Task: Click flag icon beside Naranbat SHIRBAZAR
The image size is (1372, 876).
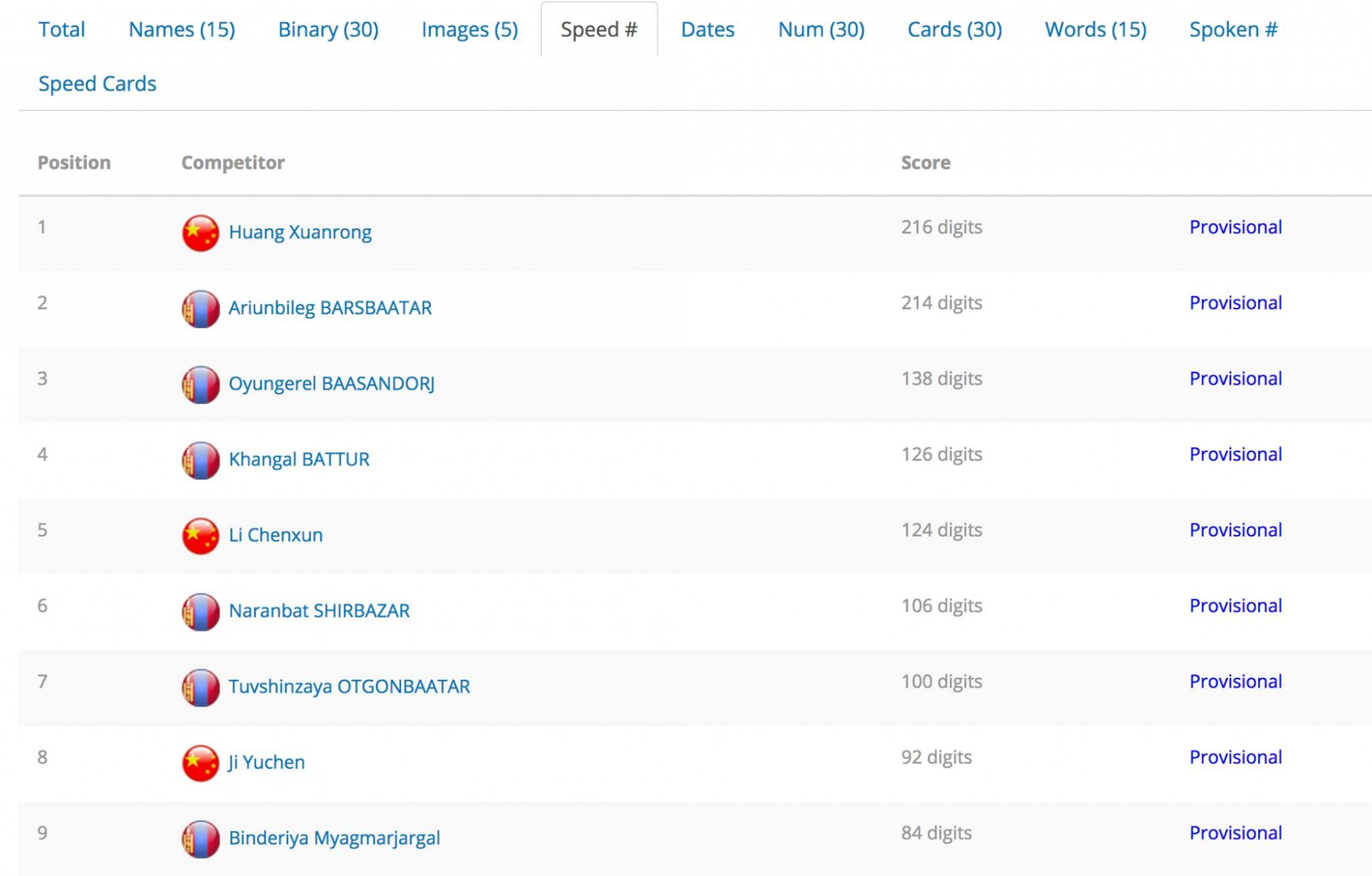Action: click(200, 611)
